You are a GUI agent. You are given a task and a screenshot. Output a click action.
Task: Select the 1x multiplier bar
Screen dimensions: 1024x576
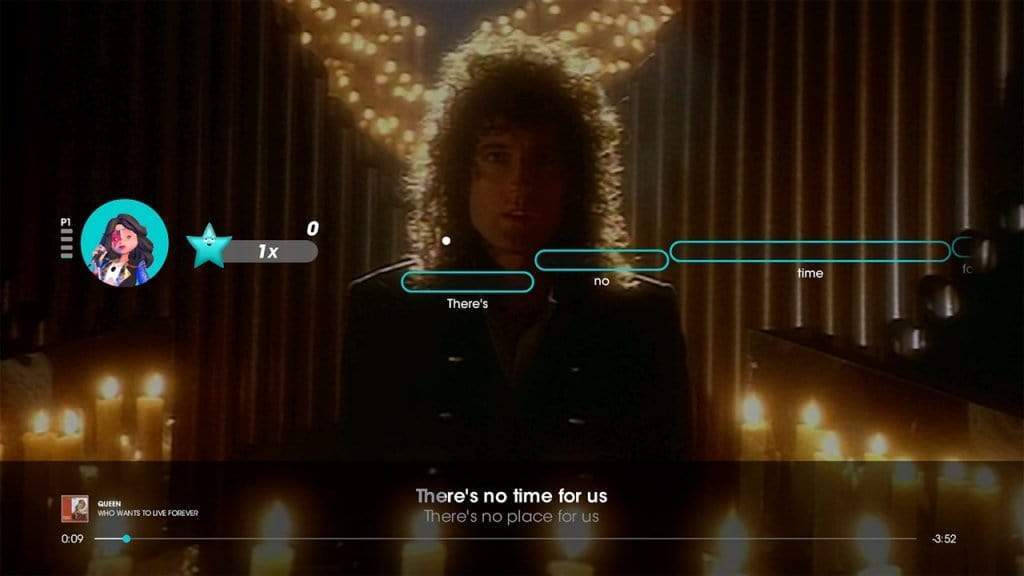point(271,251)
